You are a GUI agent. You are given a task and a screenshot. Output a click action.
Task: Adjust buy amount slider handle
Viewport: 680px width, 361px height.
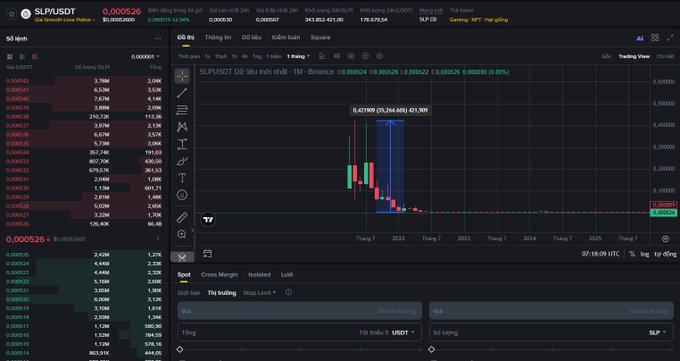(180, 349)
